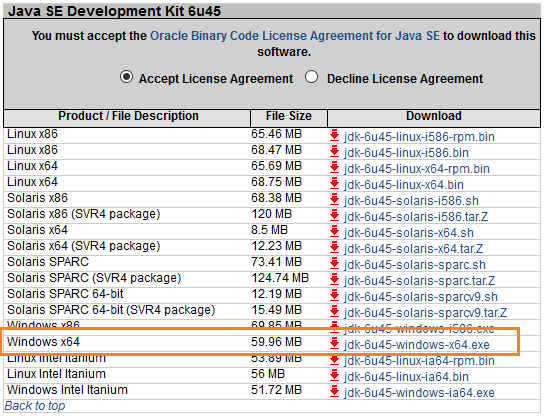Click the Product / File Description column header
Image resolution: width=545 pixels, height=417 pixels.
point(127,118)
